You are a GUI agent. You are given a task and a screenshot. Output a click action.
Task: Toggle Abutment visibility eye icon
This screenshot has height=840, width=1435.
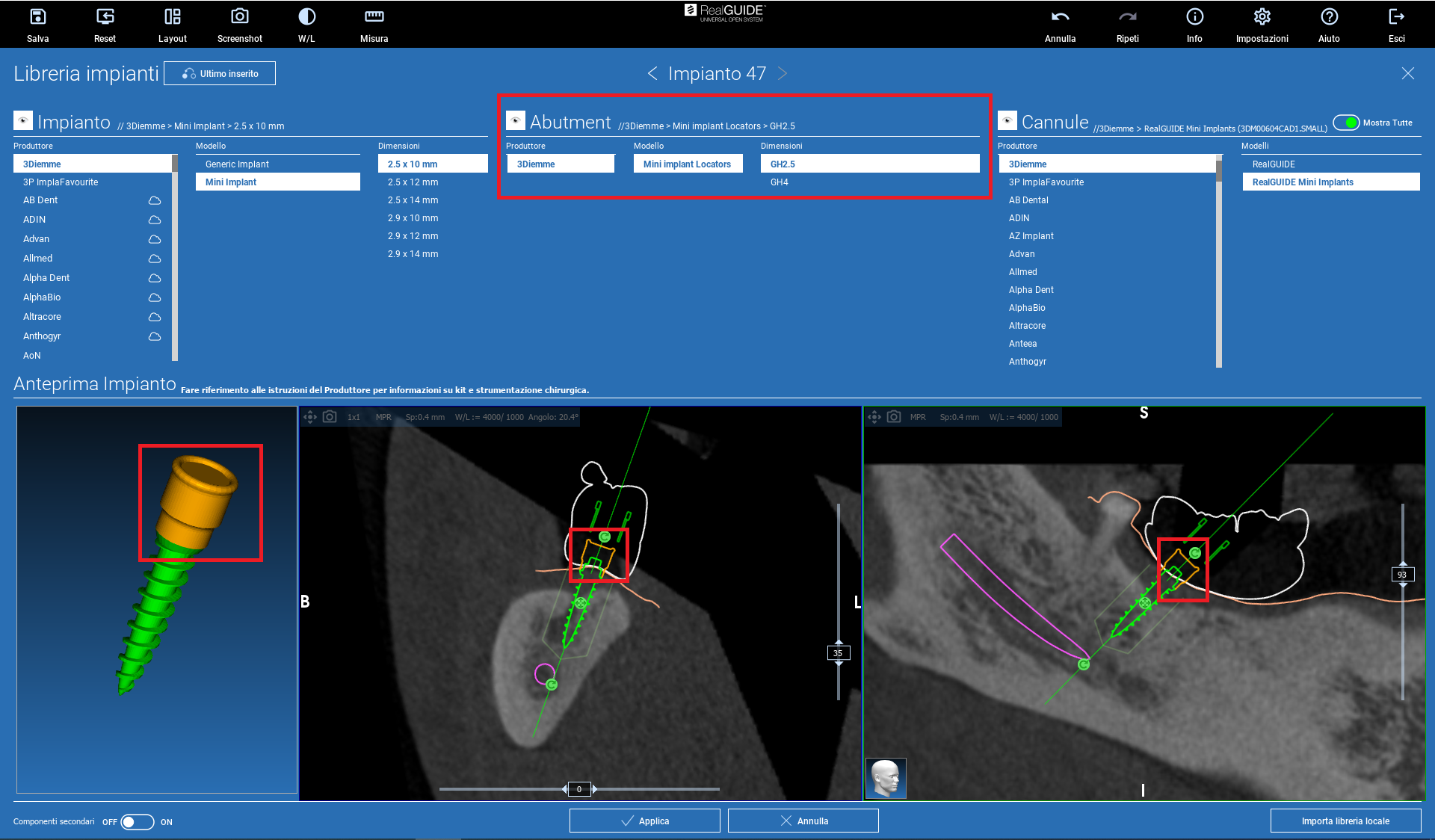(x=515, y=120)
